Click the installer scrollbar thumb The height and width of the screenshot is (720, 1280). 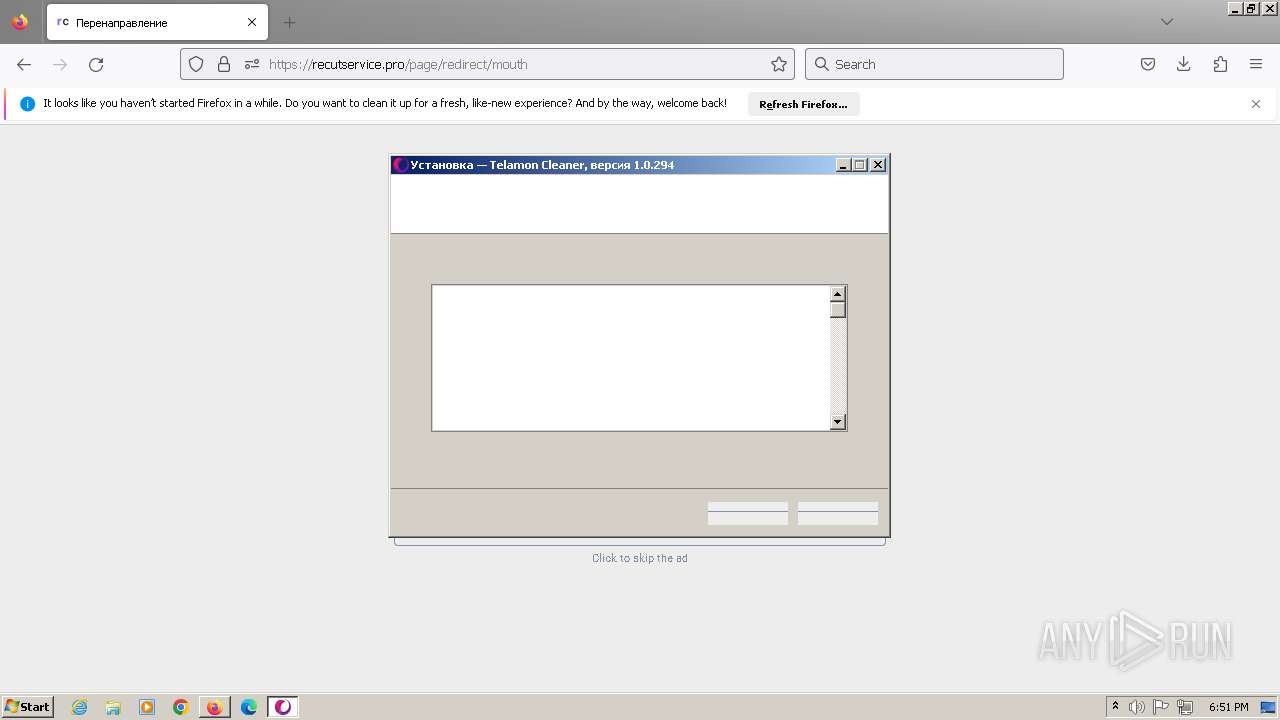coord(838,310)
